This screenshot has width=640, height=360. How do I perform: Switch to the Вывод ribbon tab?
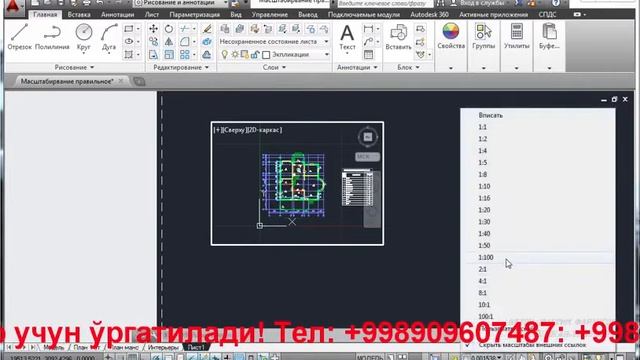[x=308, y=14]
